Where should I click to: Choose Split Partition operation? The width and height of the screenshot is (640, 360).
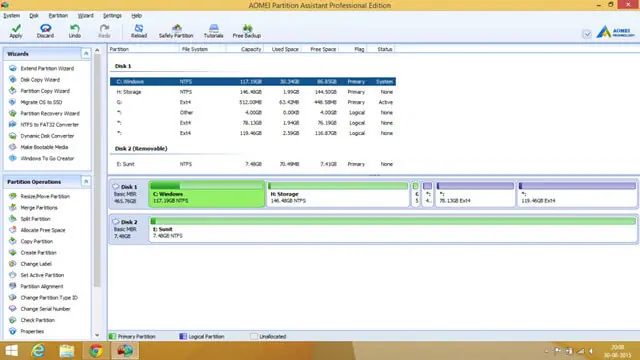click(x=35, y=219)
